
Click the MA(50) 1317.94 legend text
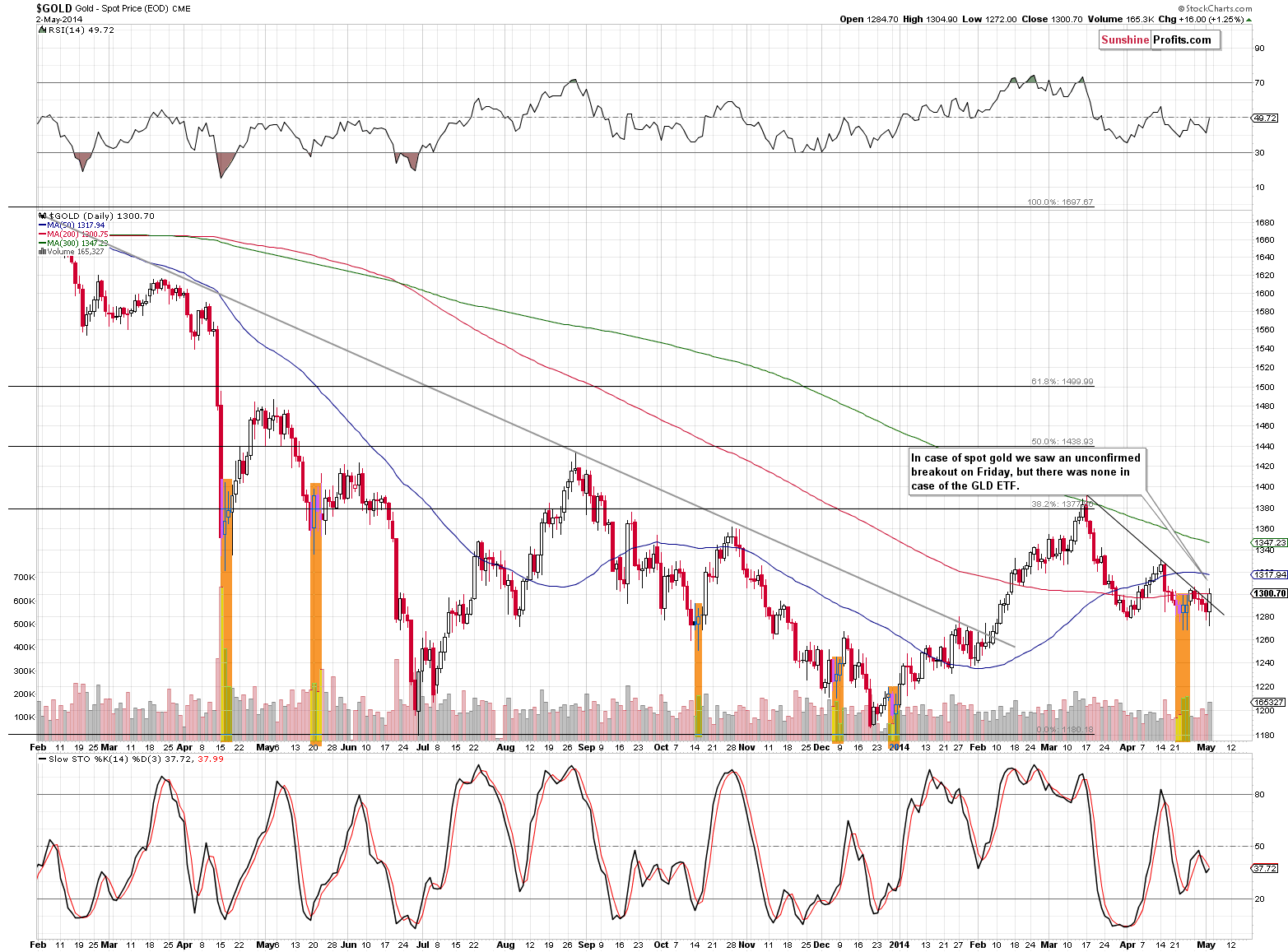[76, 225]
